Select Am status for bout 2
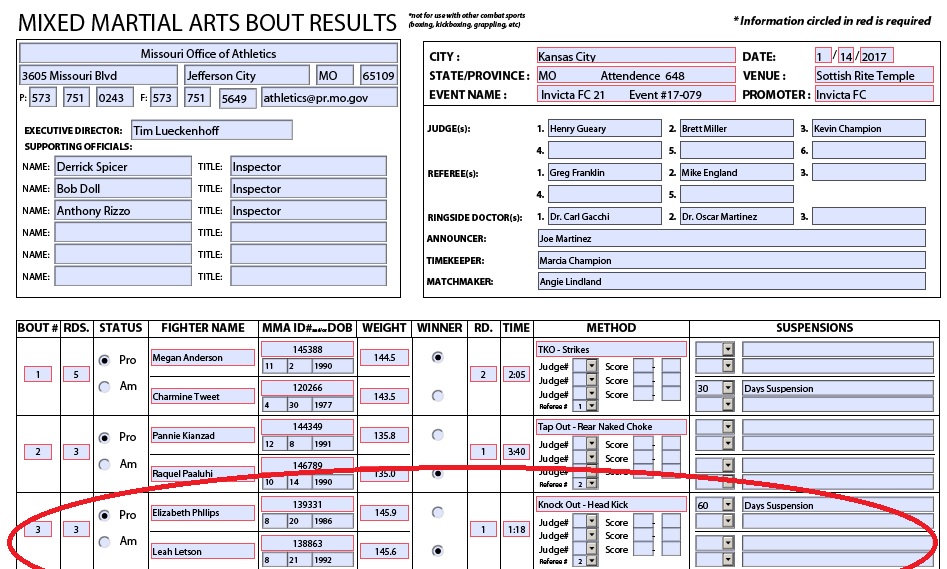 (x=104, y=464)
